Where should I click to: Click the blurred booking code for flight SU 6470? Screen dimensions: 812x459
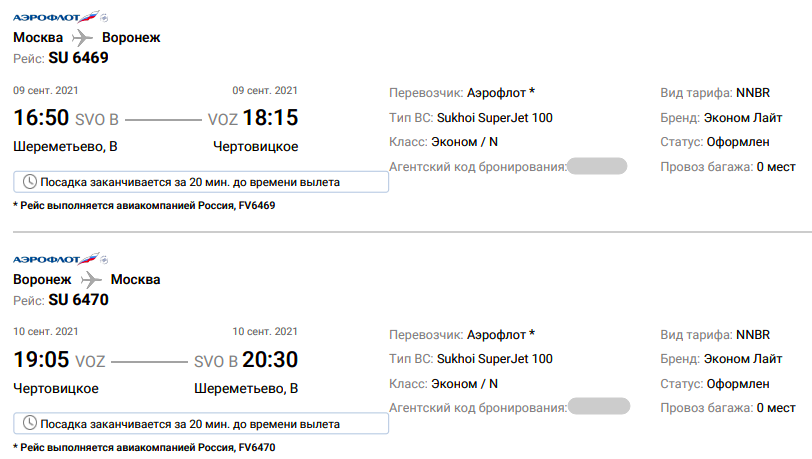(x=599, y=407)
